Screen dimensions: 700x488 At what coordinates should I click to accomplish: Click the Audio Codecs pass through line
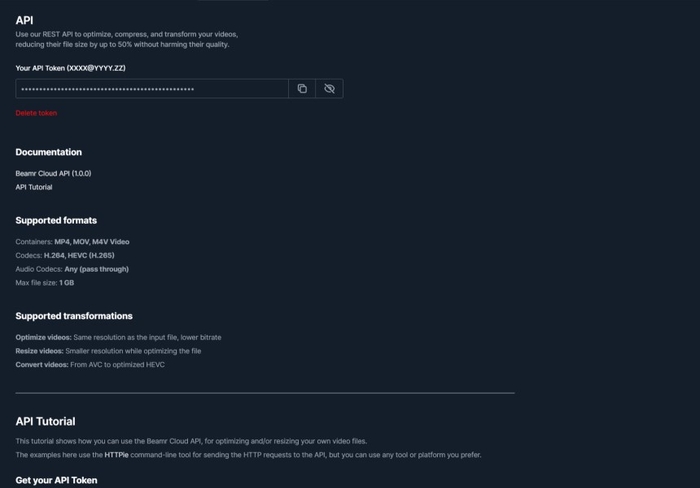(72, 269)
